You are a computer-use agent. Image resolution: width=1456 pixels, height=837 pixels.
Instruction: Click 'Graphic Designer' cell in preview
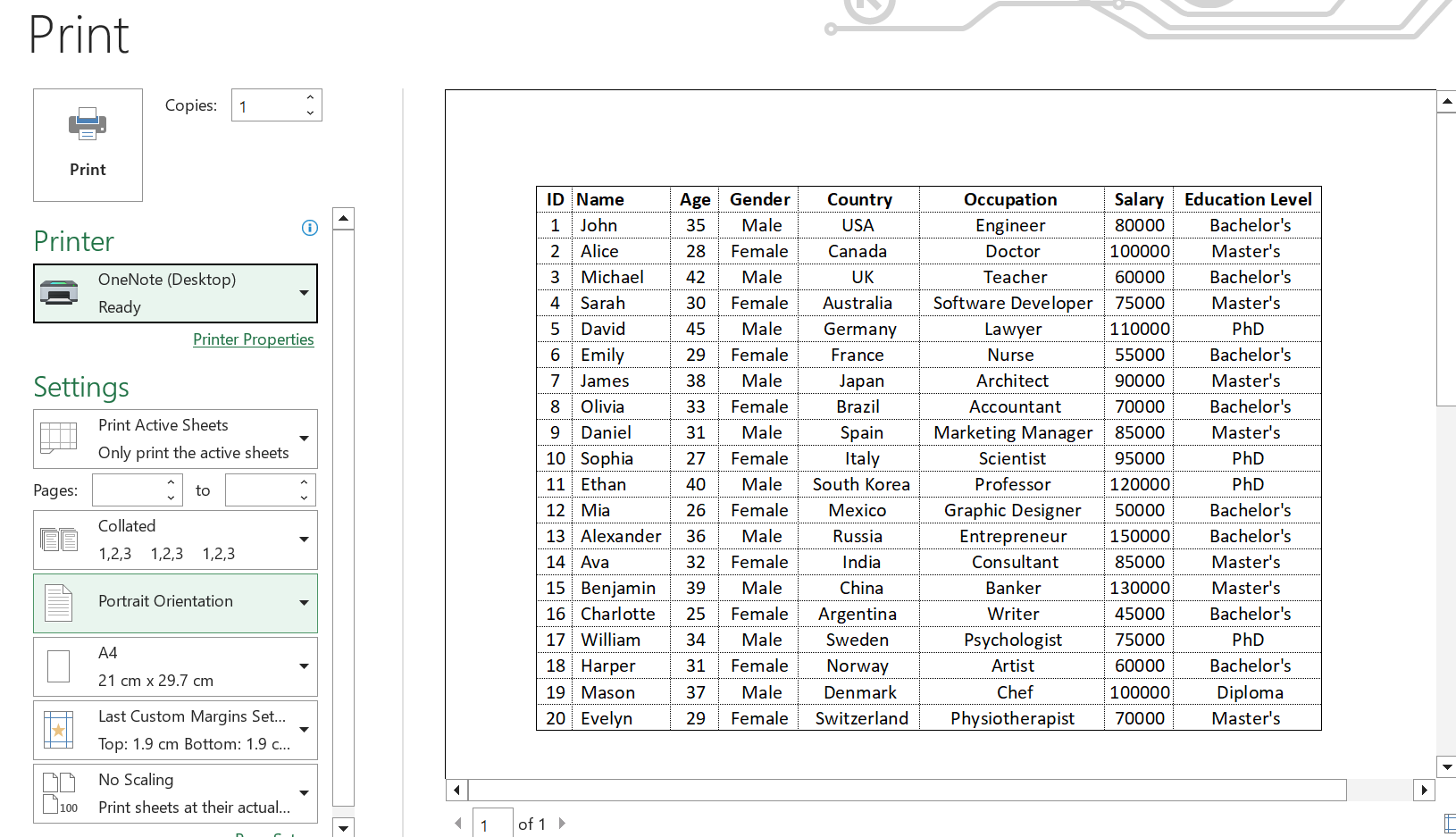(x=1012, y=510)
